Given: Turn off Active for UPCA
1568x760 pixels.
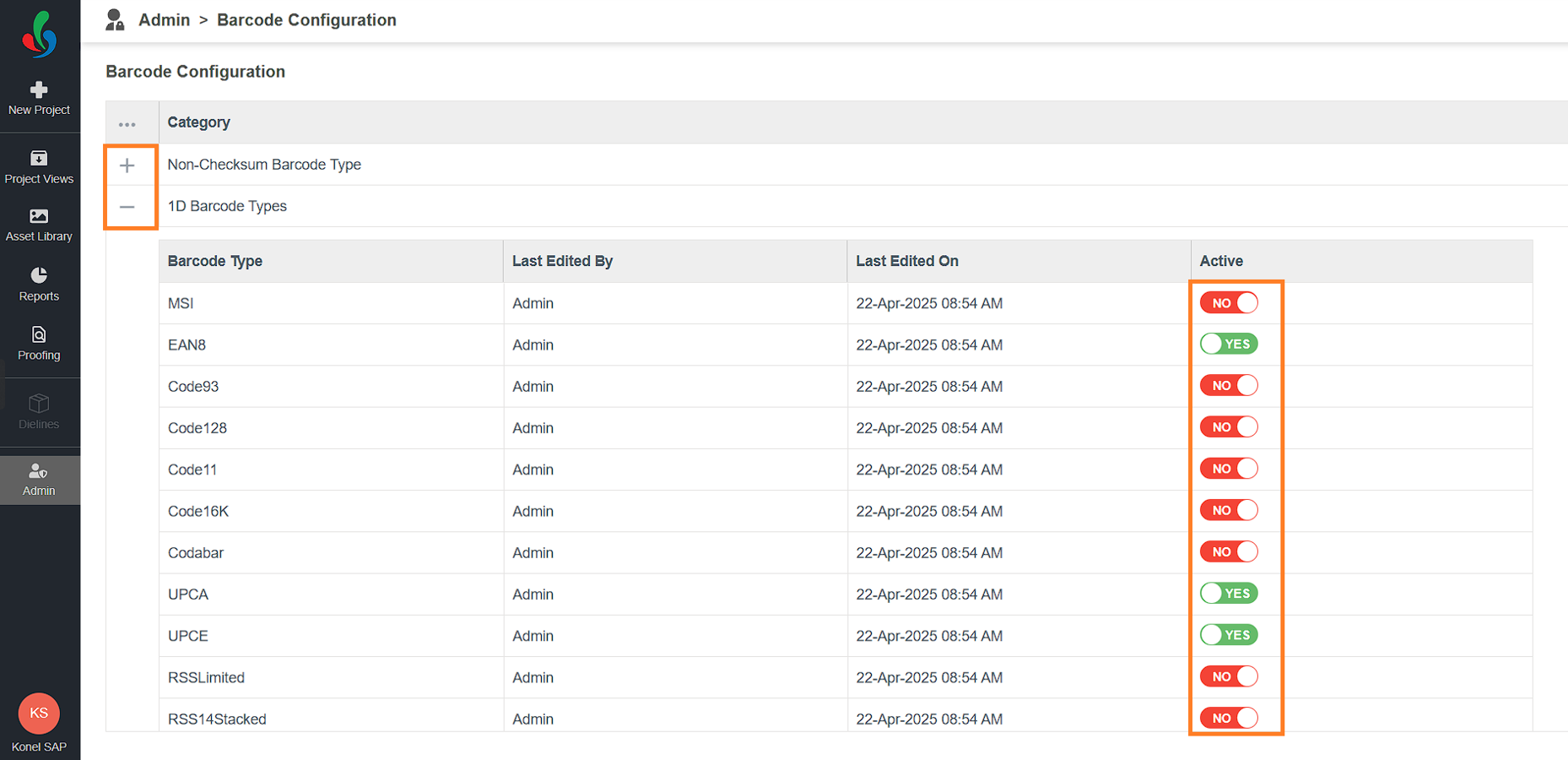Looking at the screenshot, I should (x=1229, y=594).
